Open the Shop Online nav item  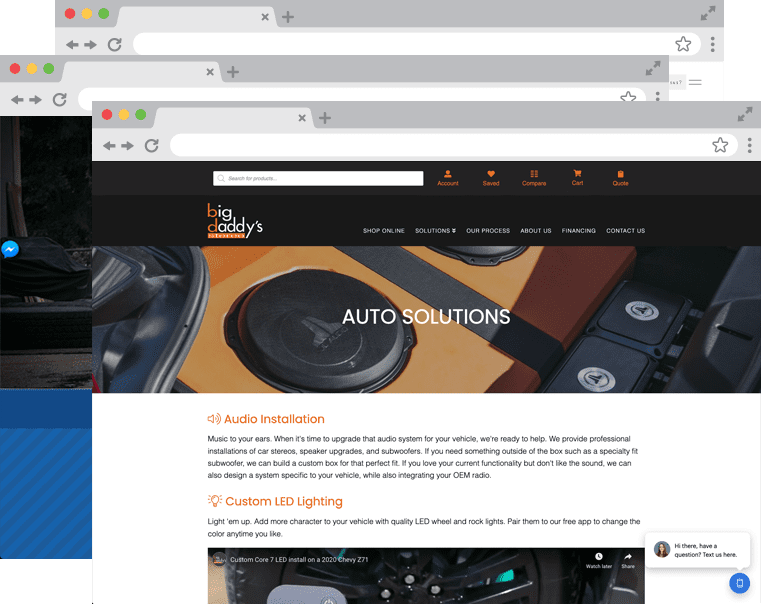click(384, 231)
